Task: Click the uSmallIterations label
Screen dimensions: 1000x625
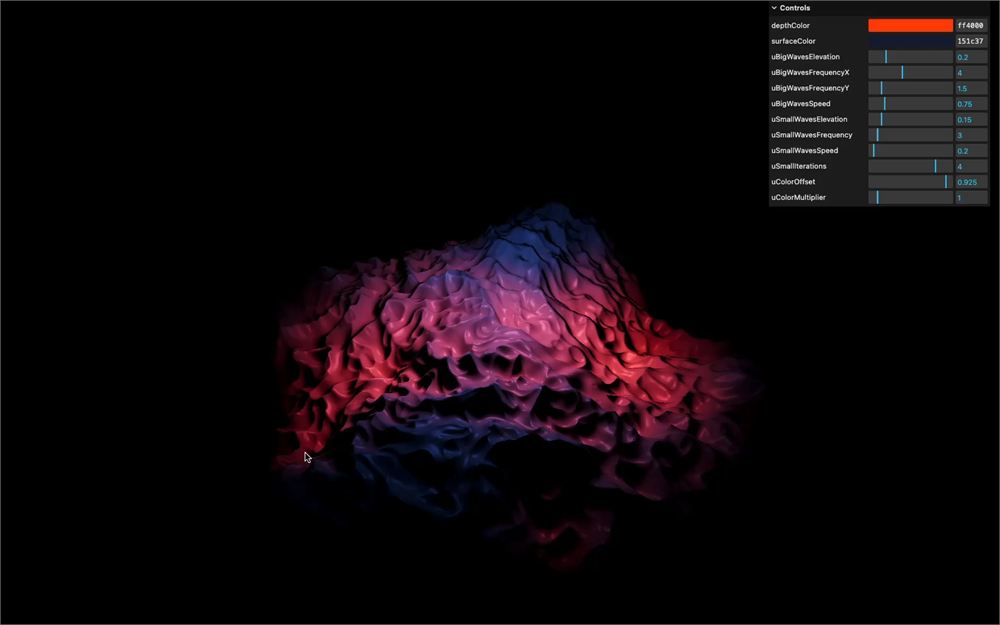Action: [798, 166]
